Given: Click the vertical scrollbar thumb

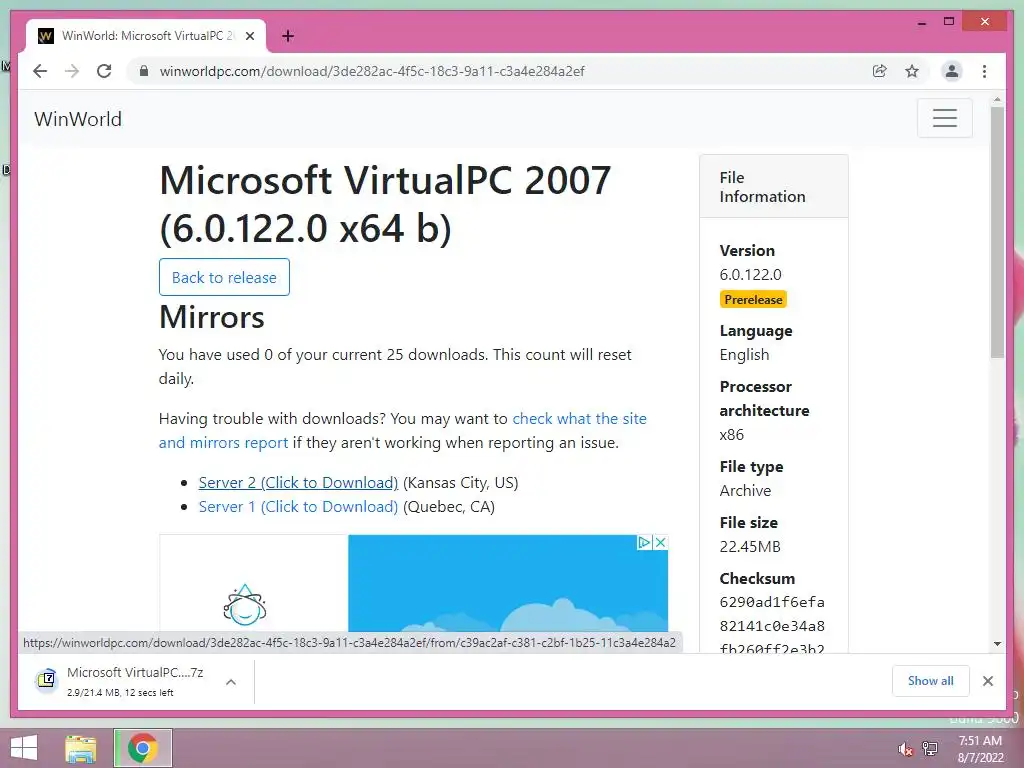Looking at the screenshot, I should (997, 232).
